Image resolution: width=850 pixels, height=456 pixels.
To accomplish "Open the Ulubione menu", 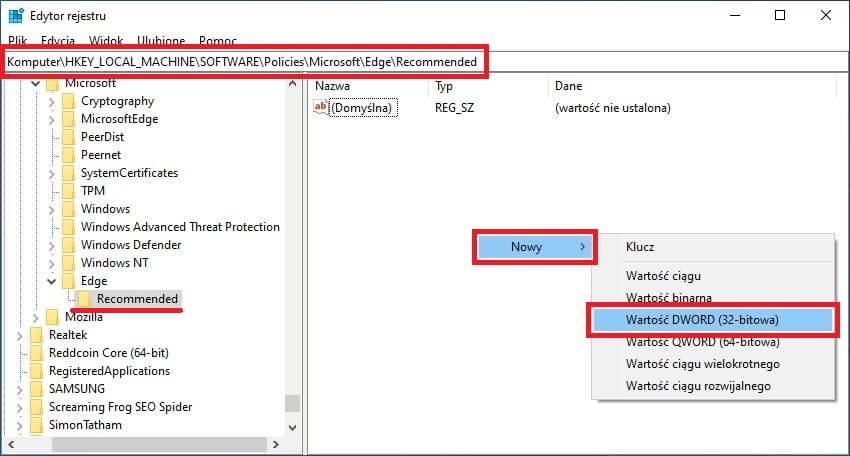I will (161, 41).
